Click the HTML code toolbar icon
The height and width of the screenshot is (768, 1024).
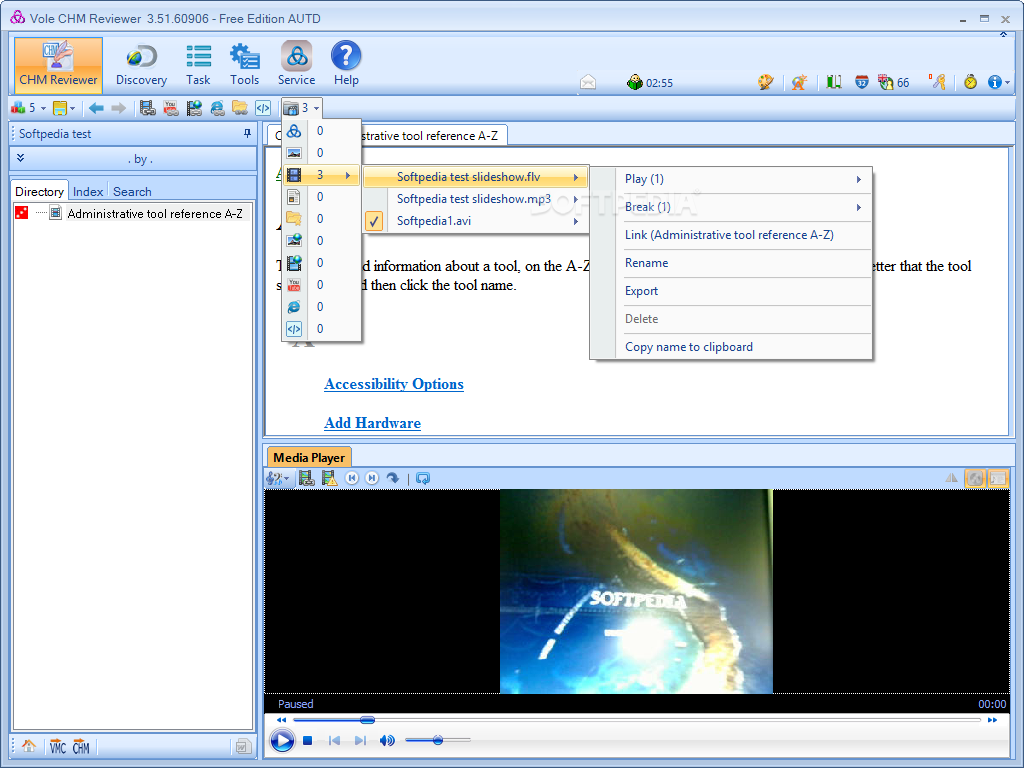pos(263,108)
